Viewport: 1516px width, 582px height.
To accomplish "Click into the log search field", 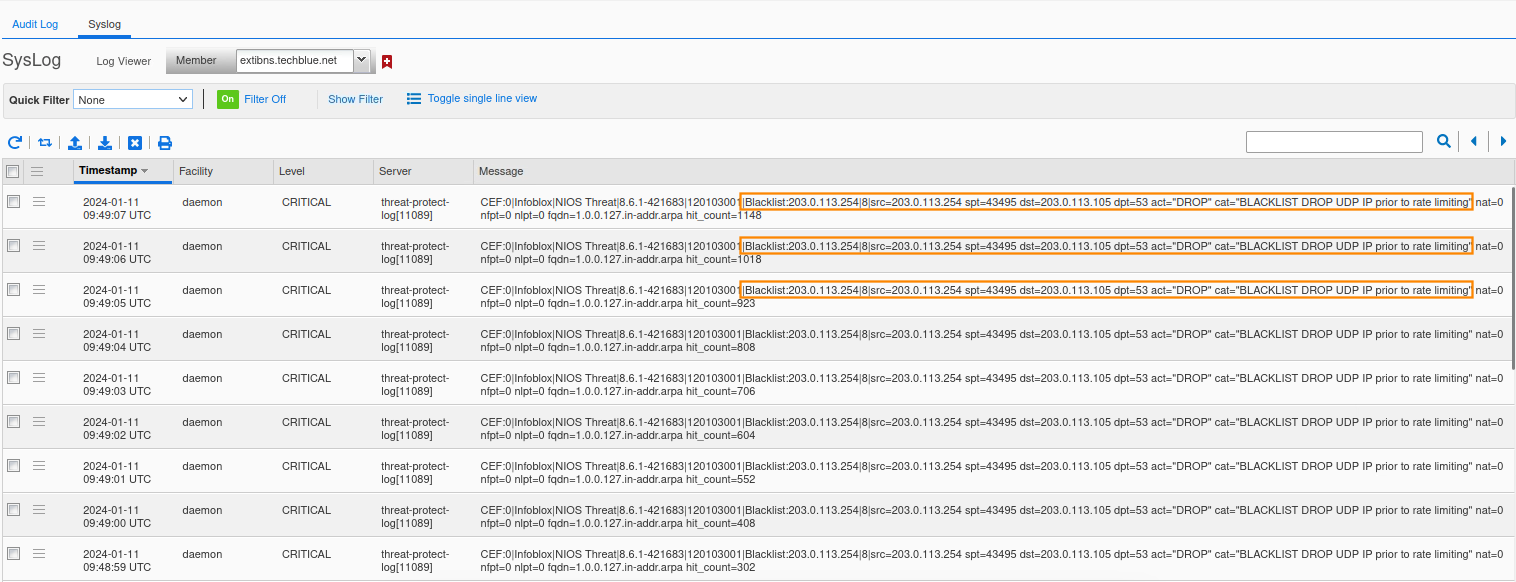I will 1333,142.
